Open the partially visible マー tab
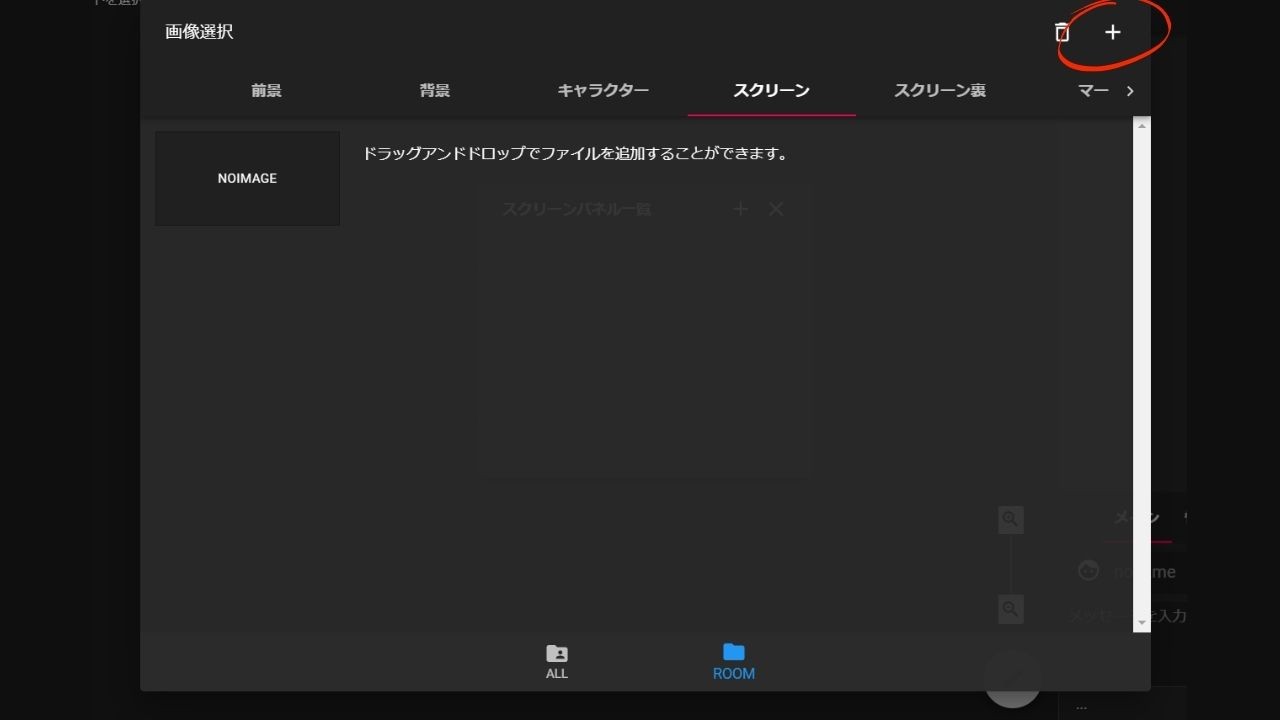 click(x=1092, y=90)
